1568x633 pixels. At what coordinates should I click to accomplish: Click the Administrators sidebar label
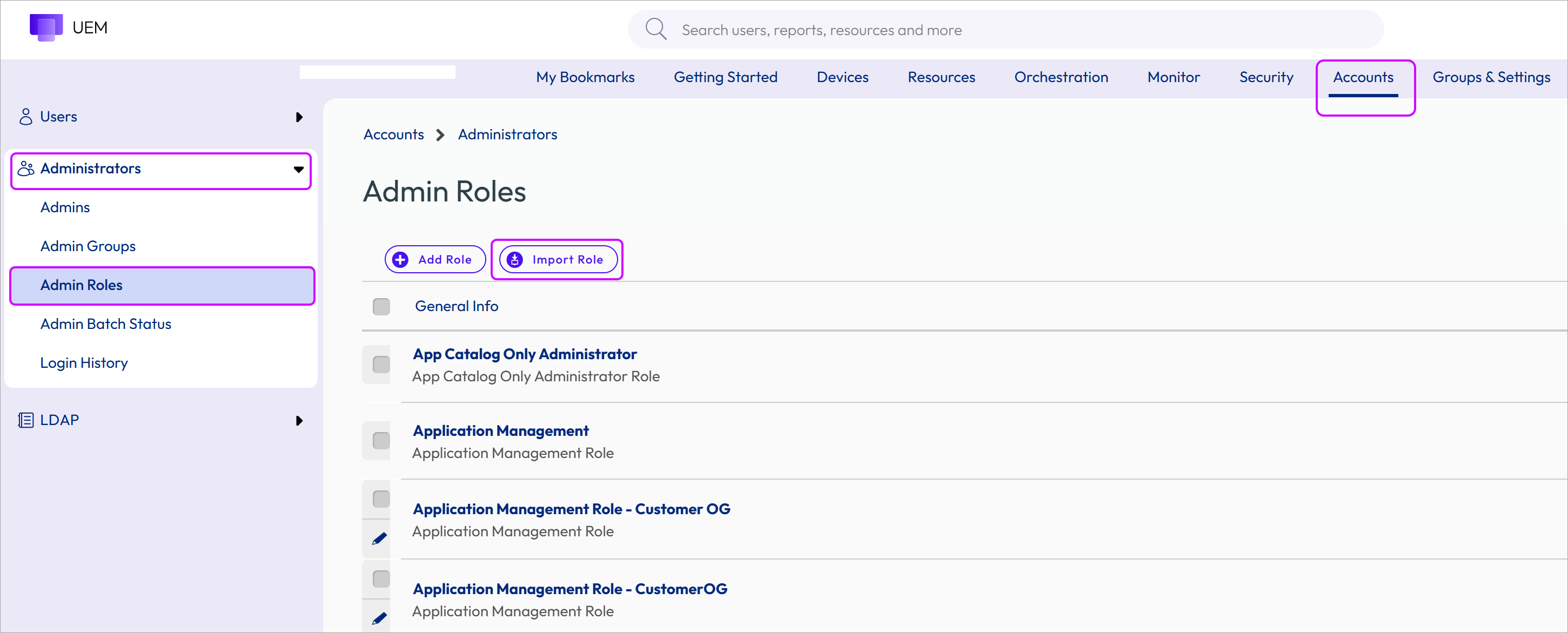[x=90, y=168]
